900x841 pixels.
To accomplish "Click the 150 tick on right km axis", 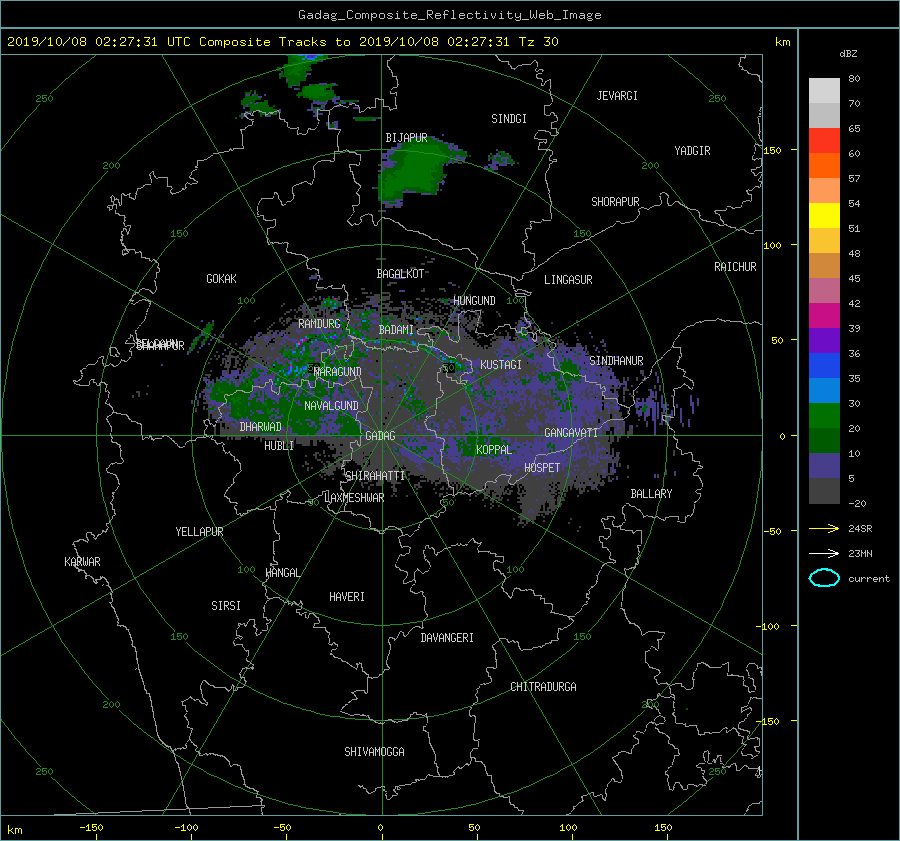I will [x=773, y=150].
